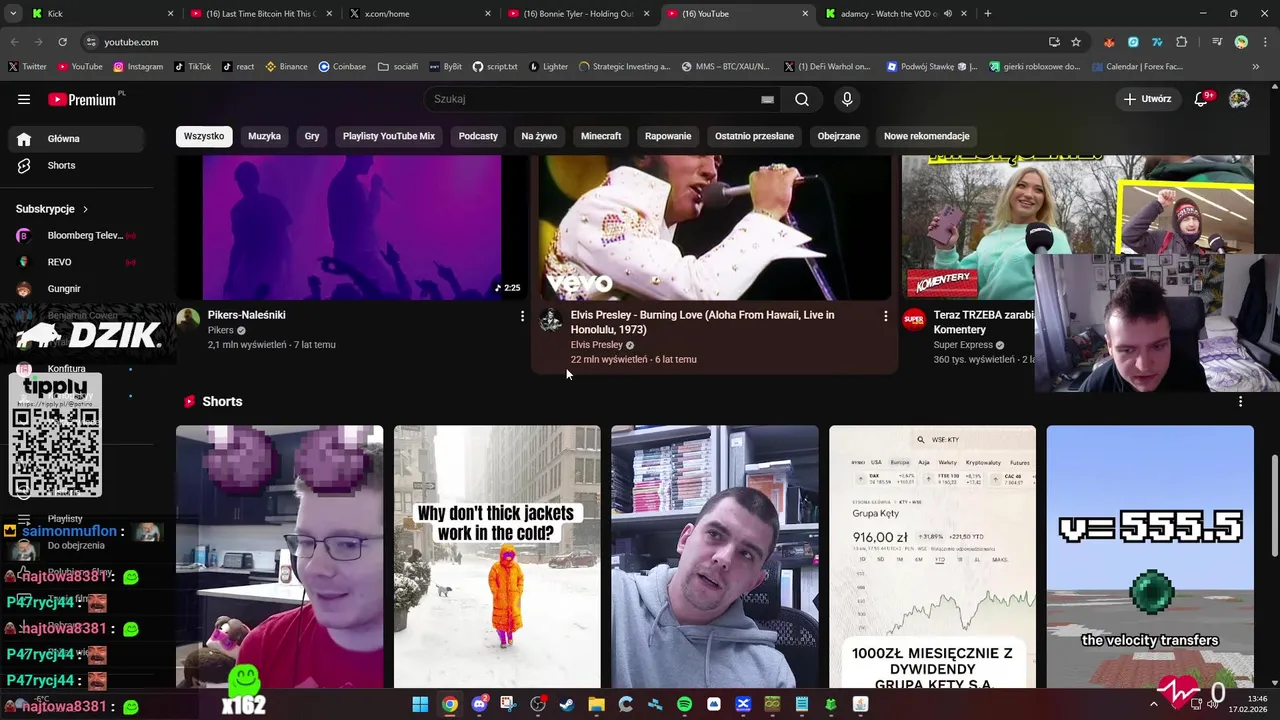This screenshot has height=720, width=1280.
Task: Open the Elvis Presley Burning Love thumbnail
Action: [714, 228]
